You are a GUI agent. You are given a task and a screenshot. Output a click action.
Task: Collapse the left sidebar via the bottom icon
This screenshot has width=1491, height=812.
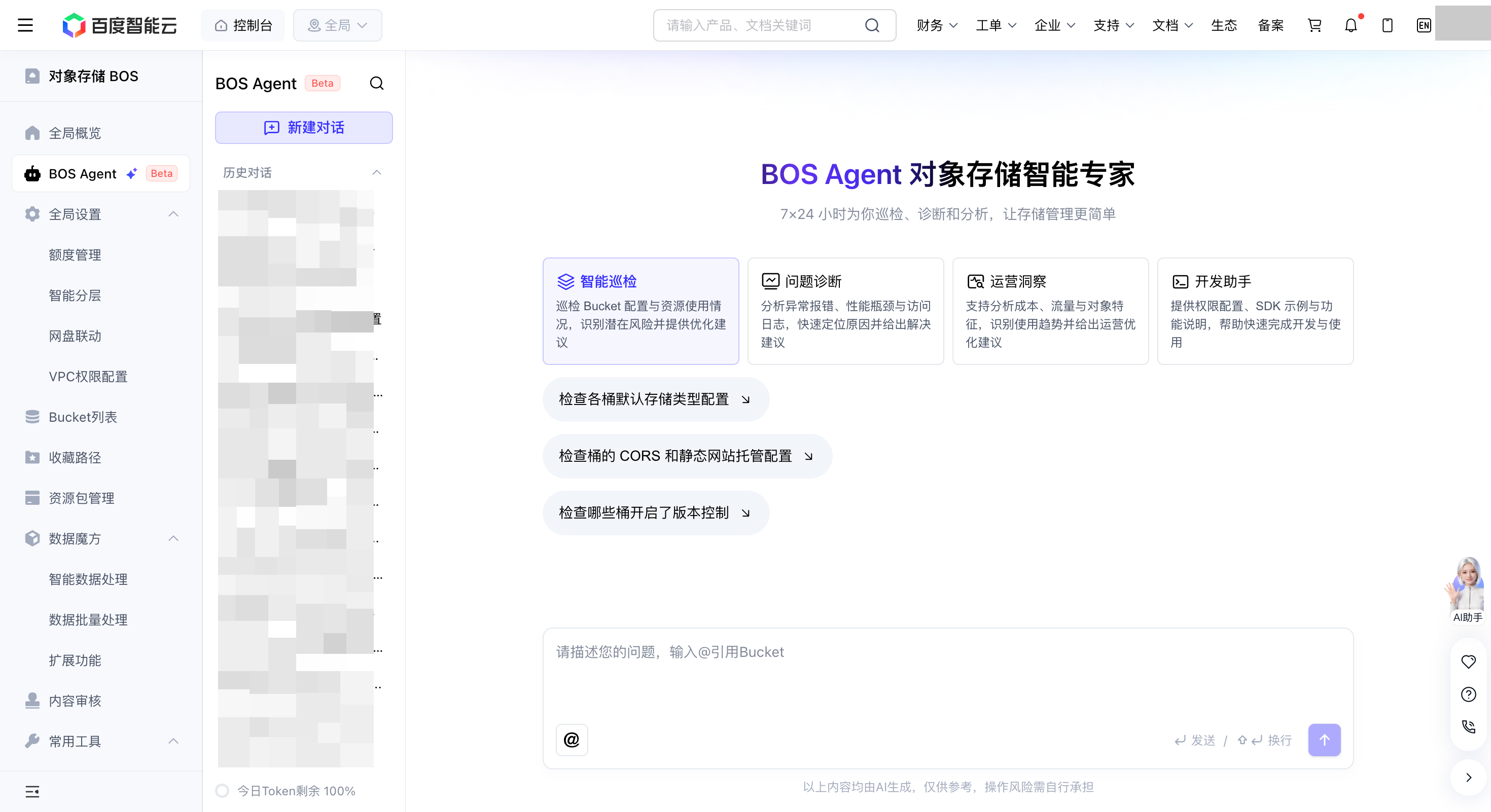click(x=32, y=792)
